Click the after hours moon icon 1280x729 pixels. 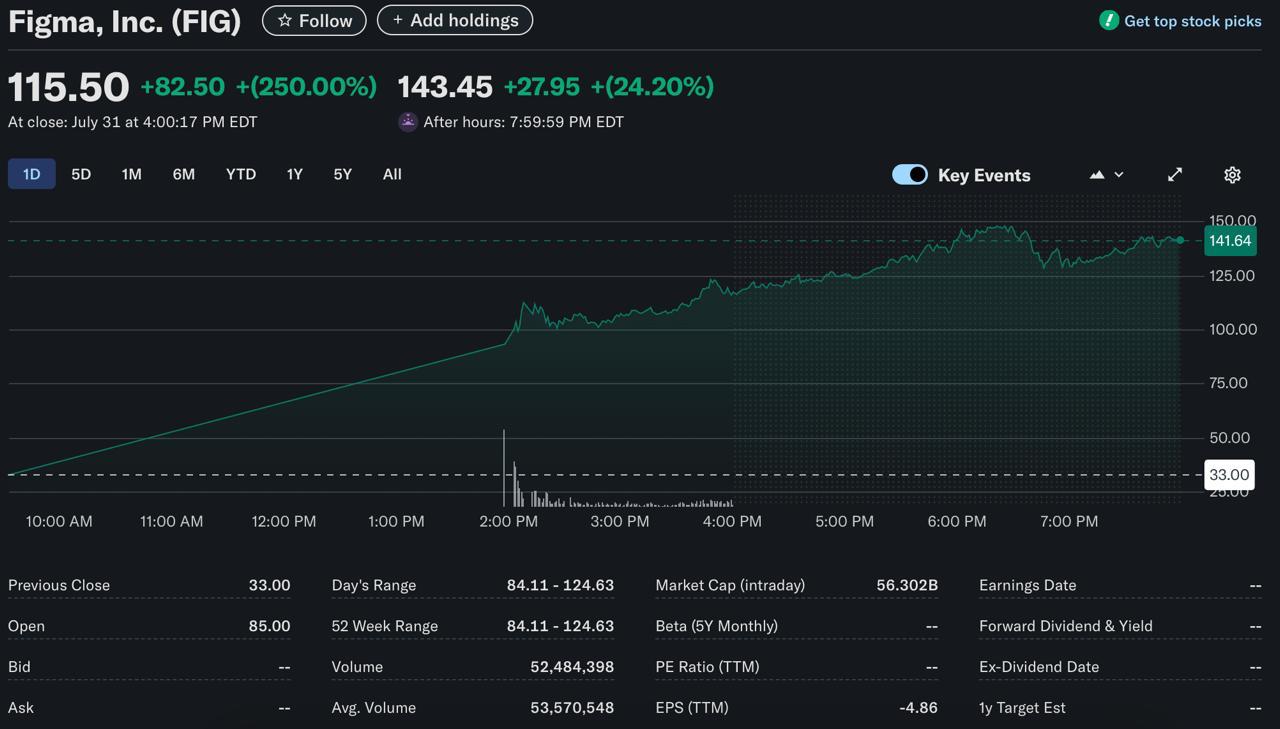click(x=408, y=122)
